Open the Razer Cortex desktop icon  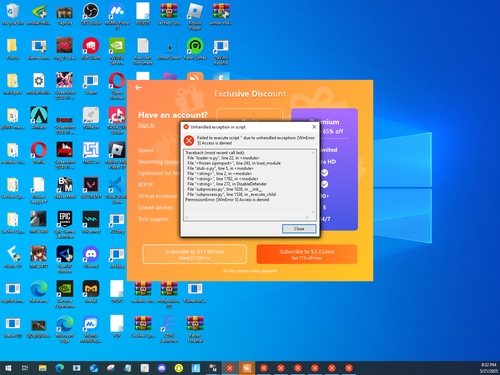pyautogui.click(x=195, y=49)
